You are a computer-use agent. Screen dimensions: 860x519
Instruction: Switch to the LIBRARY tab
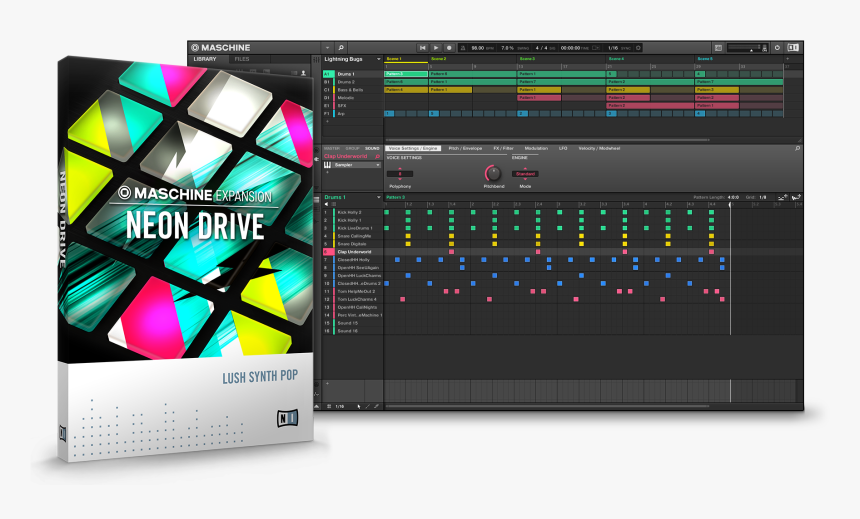click(x=205, y=59)
